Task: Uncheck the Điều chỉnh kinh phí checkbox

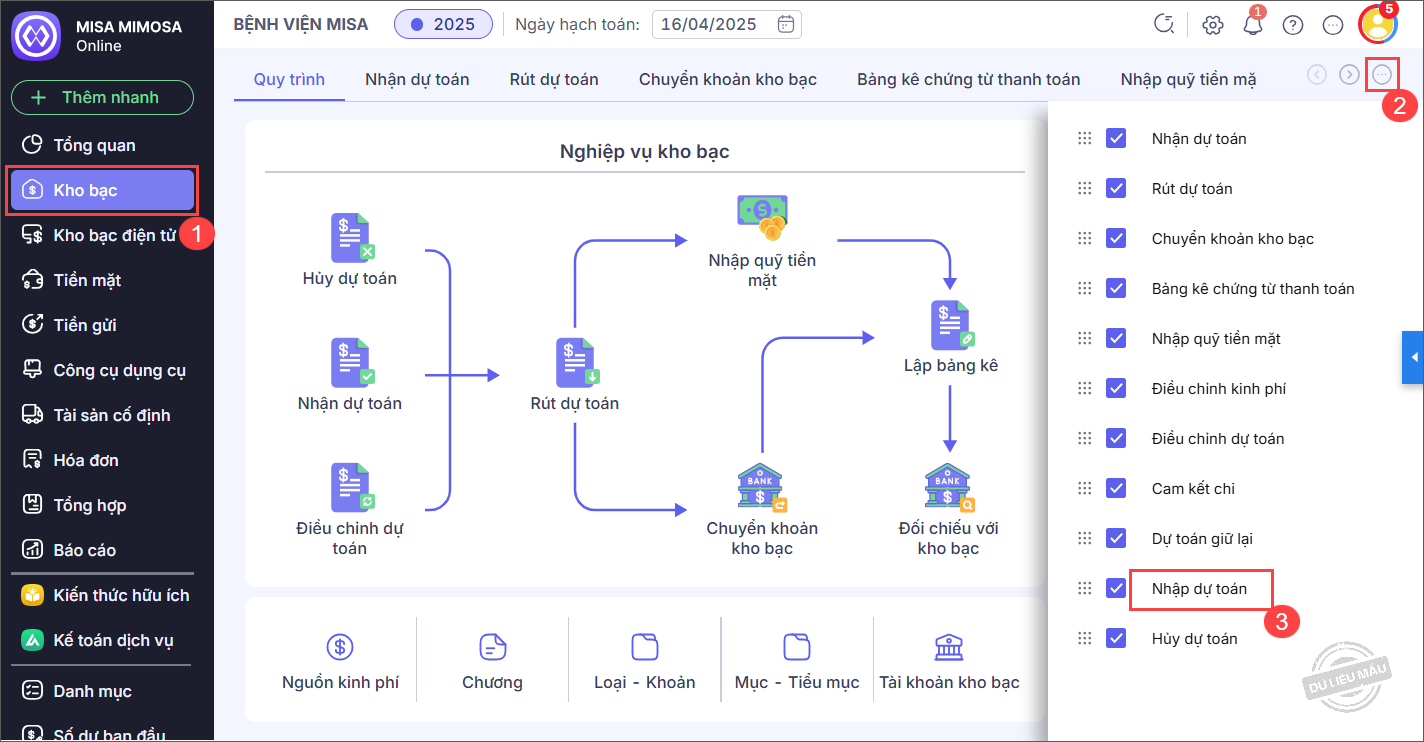Action: pyautogui.click(x=1116, y=388)
